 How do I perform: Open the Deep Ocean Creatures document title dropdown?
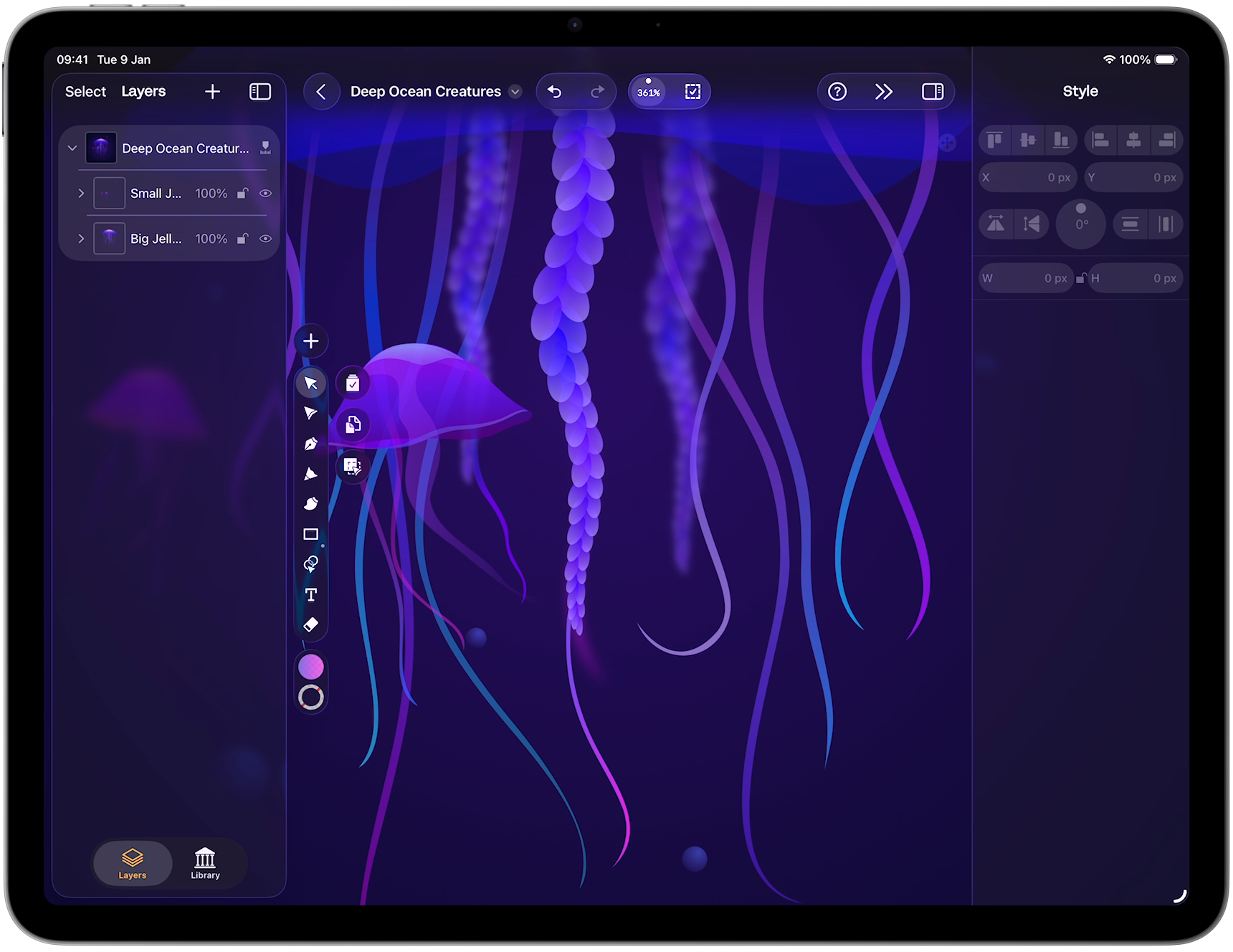coord(515,92)
